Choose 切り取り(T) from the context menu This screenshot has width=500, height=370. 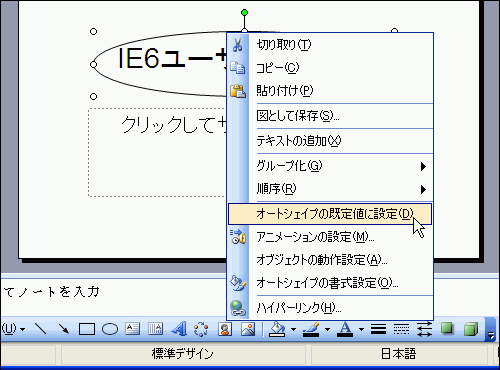330,45
